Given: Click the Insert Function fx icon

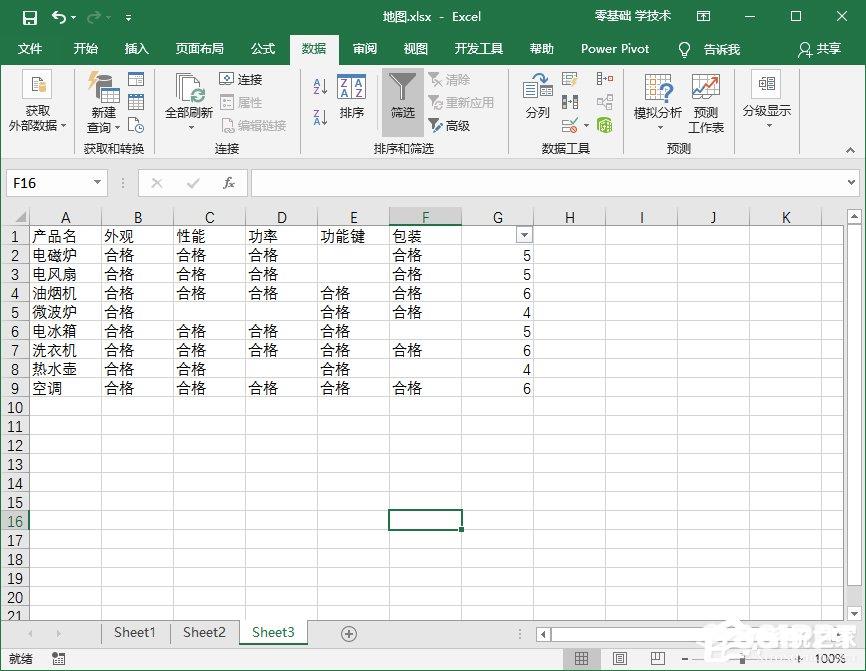Looking at the screenshot, I should 229,183.
